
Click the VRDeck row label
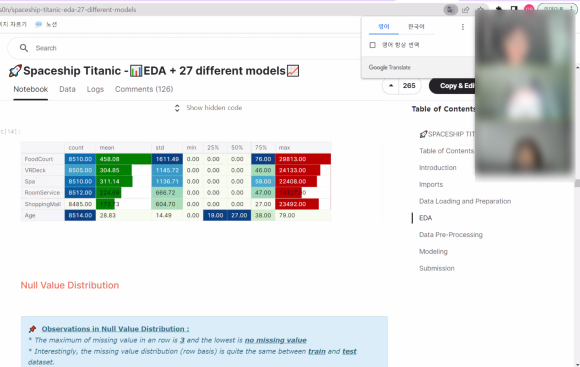point(35,170)
